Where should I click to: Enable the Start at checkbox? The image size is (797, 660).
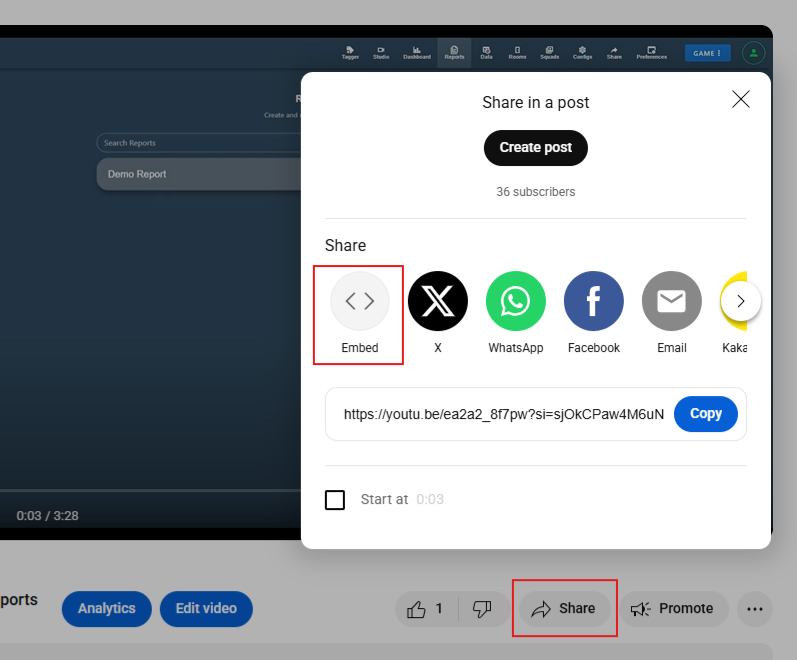(335, 500)
